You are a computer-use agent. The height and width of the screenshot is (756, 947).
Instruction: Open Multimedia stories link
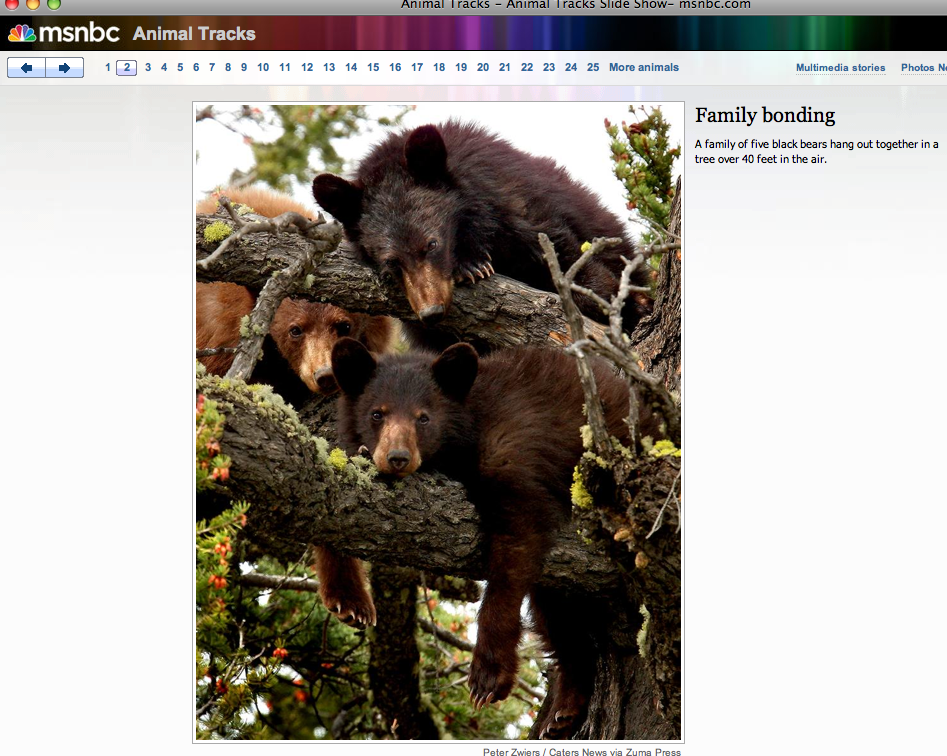[x=840, y=68]
